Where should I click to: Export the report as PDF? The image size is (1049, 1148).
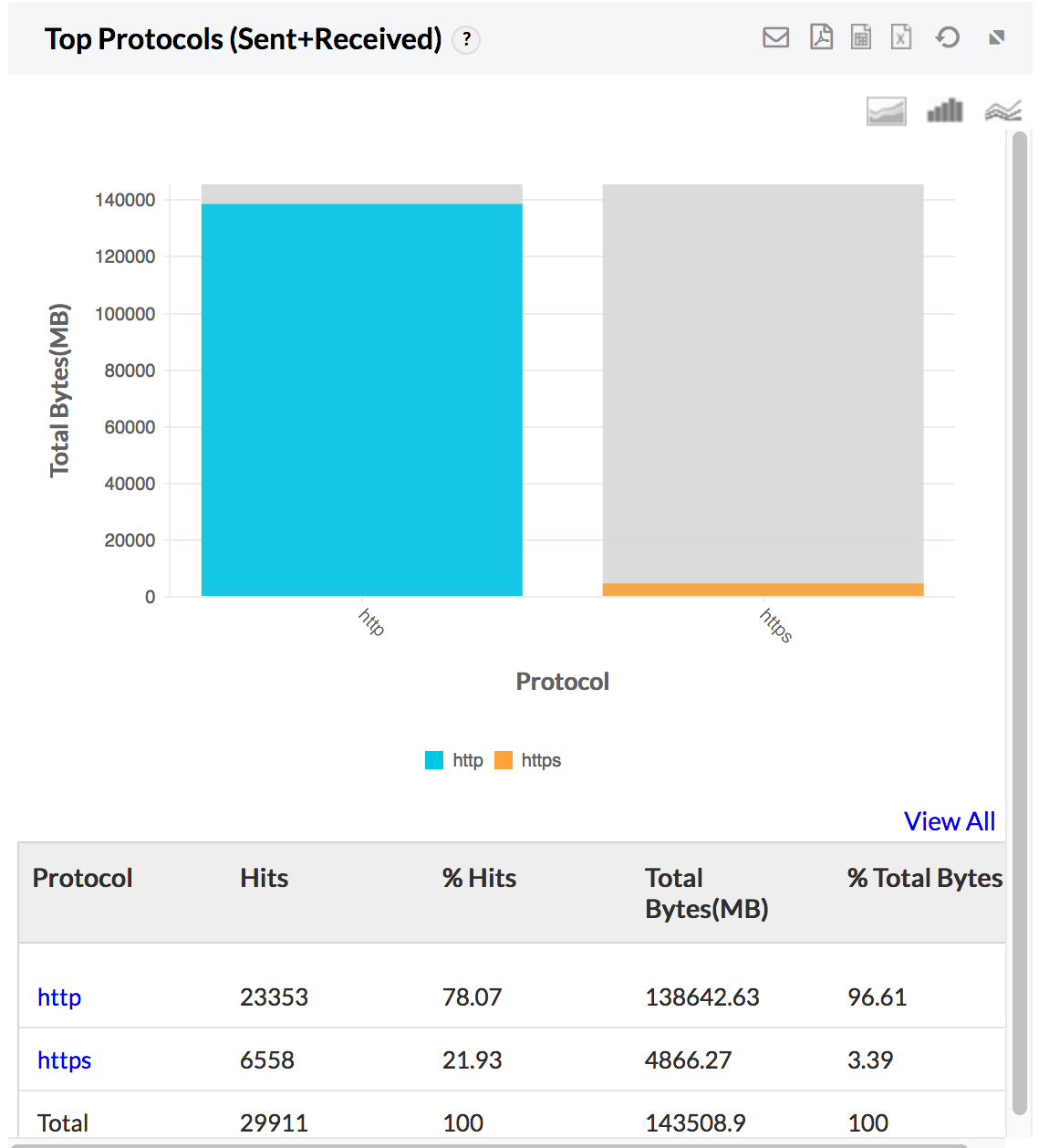pos(821,37)
